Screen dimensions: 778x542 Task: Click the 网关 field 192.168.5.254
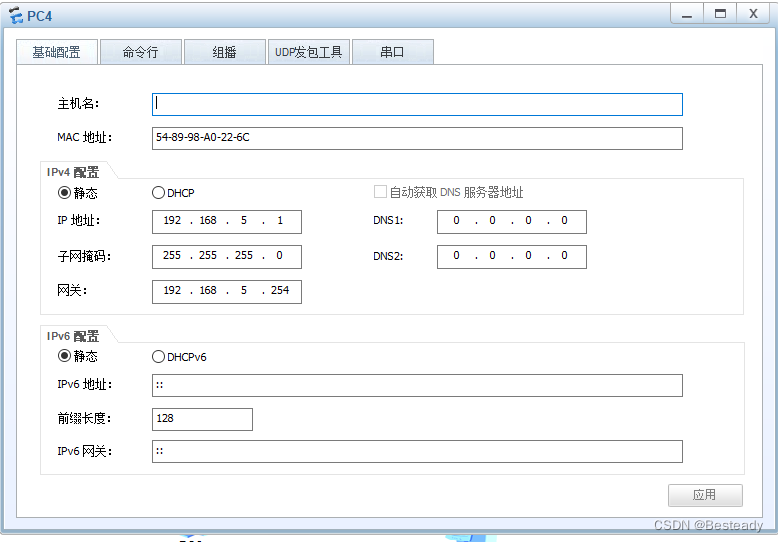227,291
